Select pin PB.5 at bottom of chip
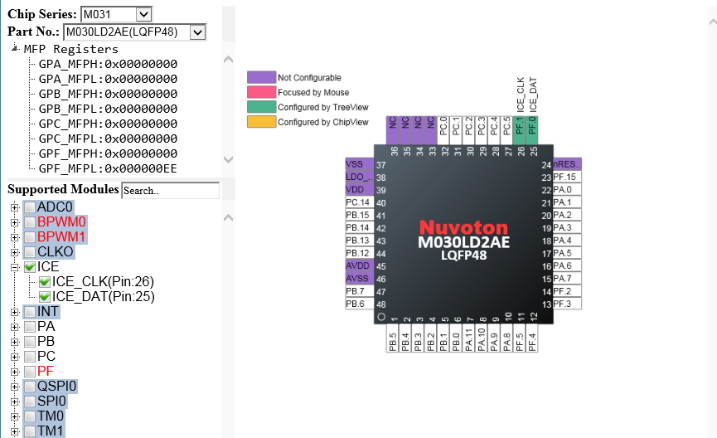 pyautogui.click(x=392, y=338)
